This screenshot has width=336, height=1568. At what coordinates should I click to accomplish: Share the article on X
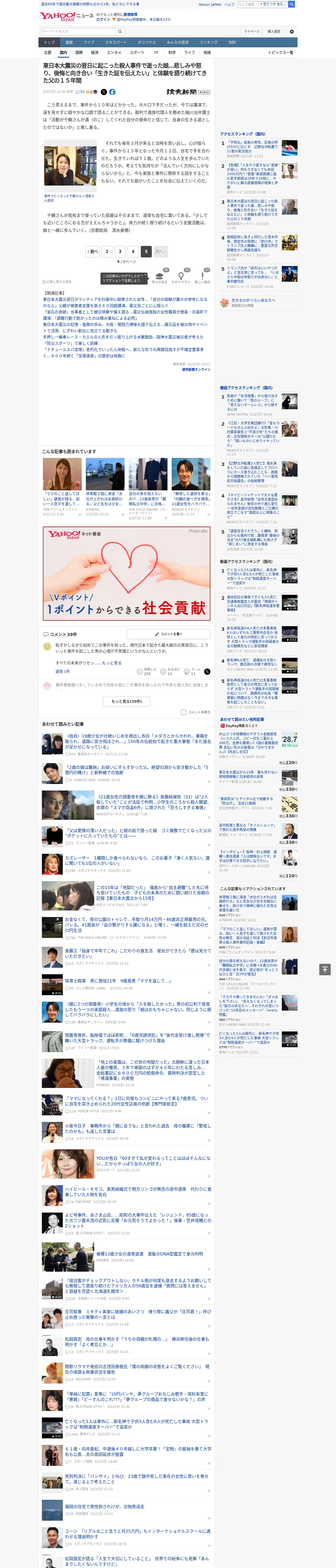[x=104, y=92]
